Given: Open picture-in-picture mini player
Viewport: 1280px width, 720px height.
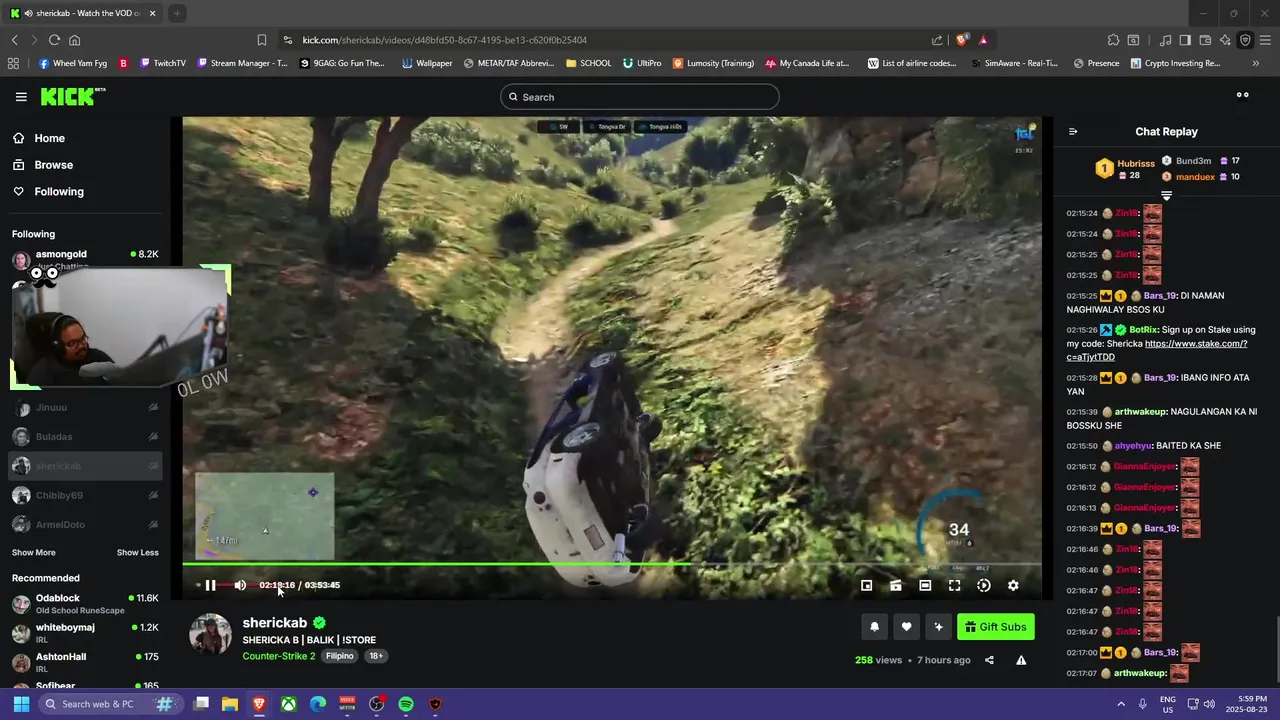Looking at the screenshot, I should click(x=867, y=586).
